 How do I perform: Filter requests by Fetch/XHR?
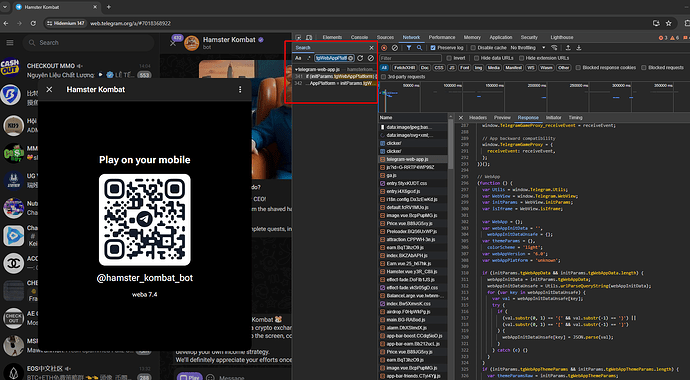pos(404,68)
